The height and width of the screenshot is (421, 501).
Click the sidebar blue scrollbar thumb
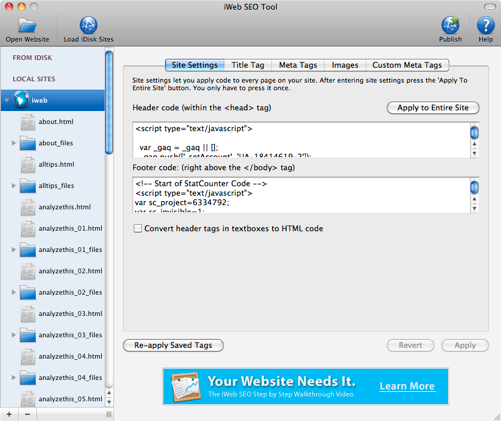click(109, 102)
